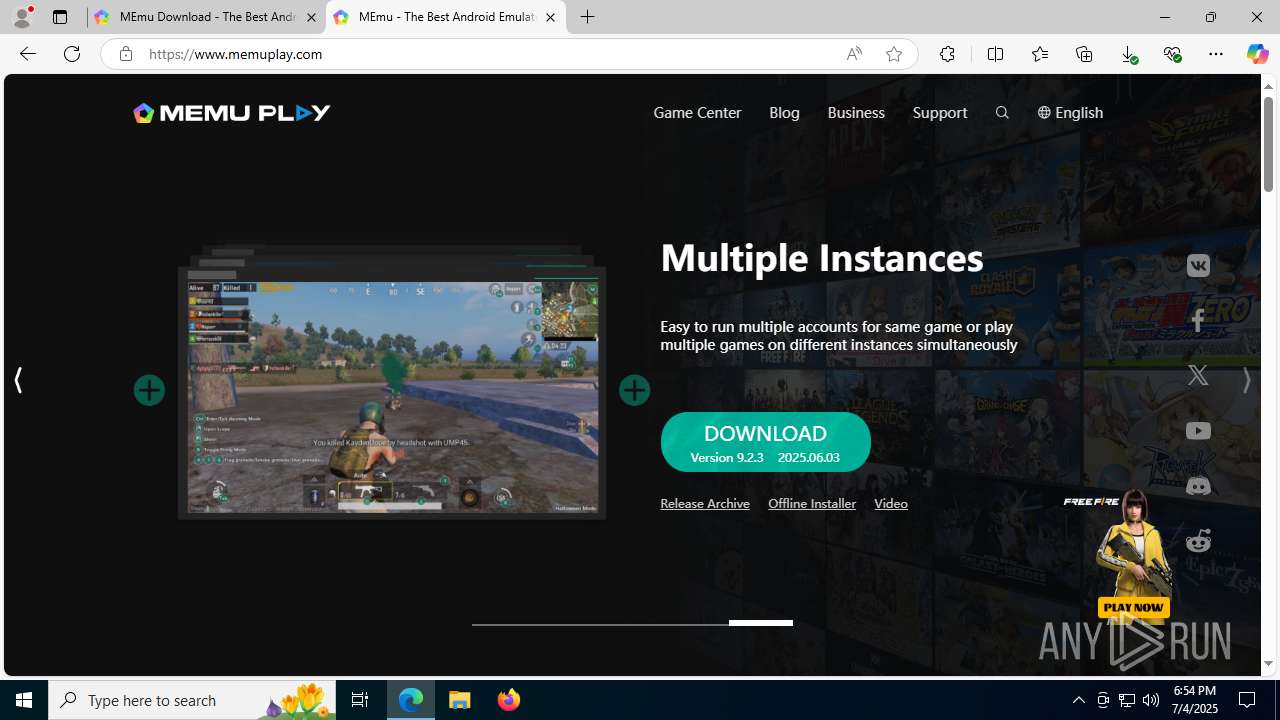
Task: Click DOWNLOAD Version 9.2.3 button
Action: (x=765, y=442)
